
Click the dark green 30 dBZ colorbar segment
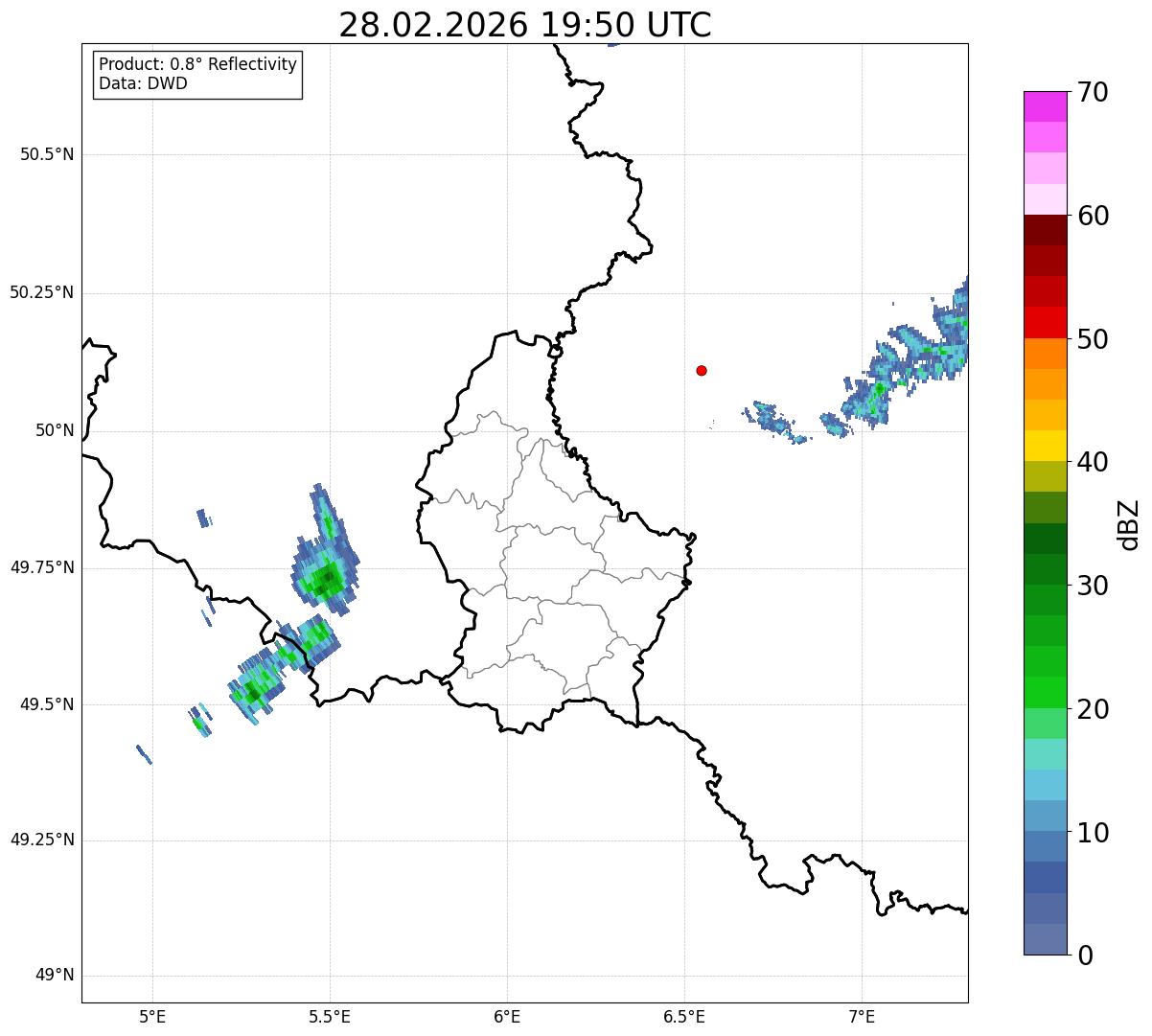click(1045, 569)
